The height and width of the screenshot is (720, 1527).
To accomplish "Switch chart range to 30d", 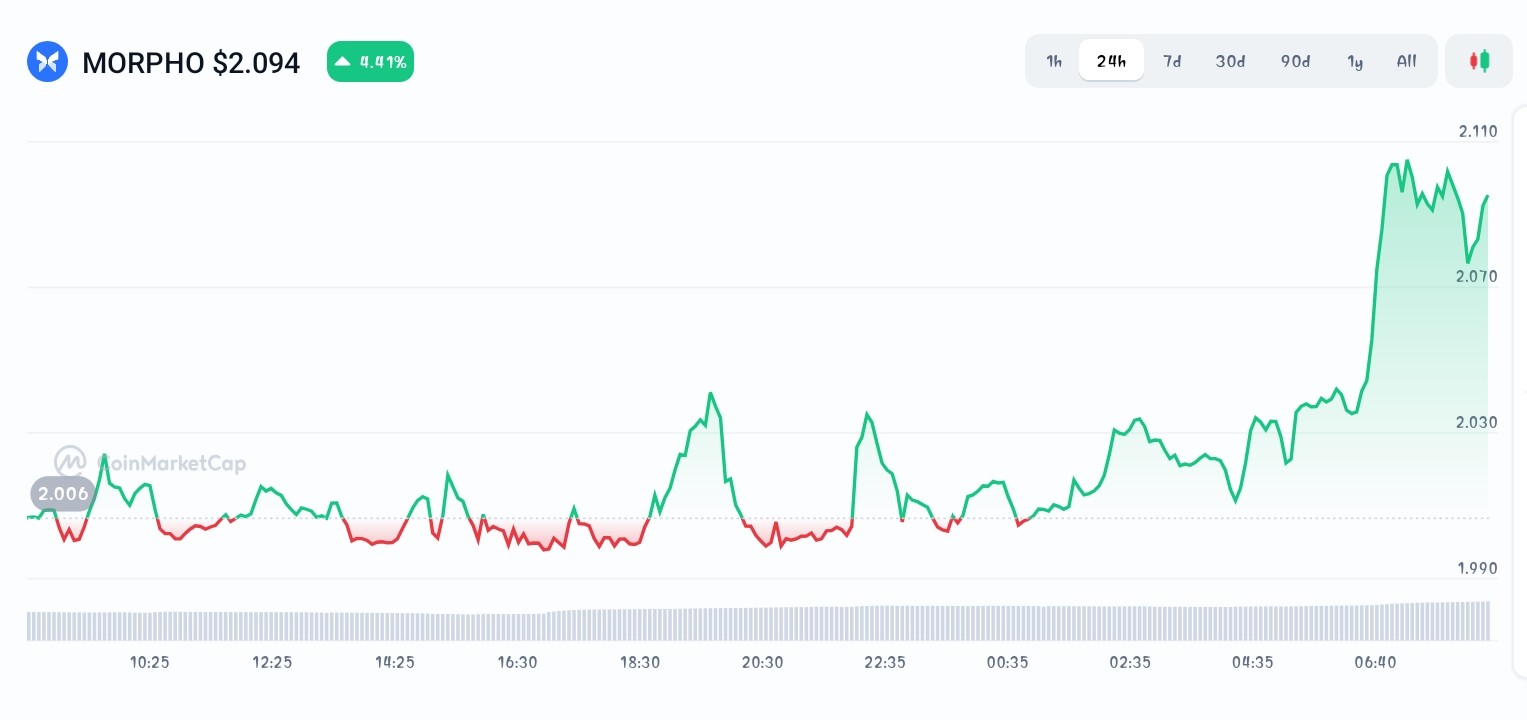I will point(1230,61).
